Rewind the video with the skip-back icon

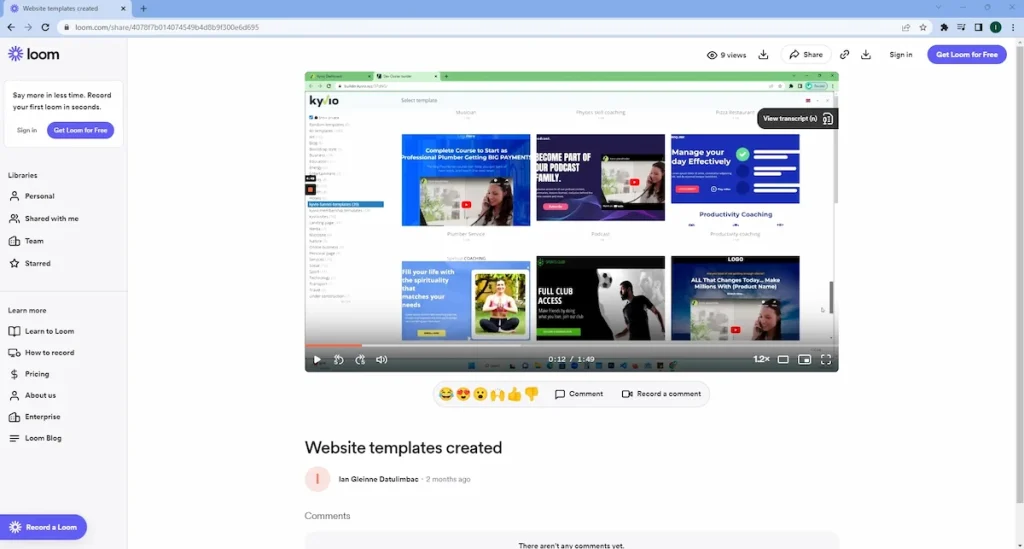[339, 359]
